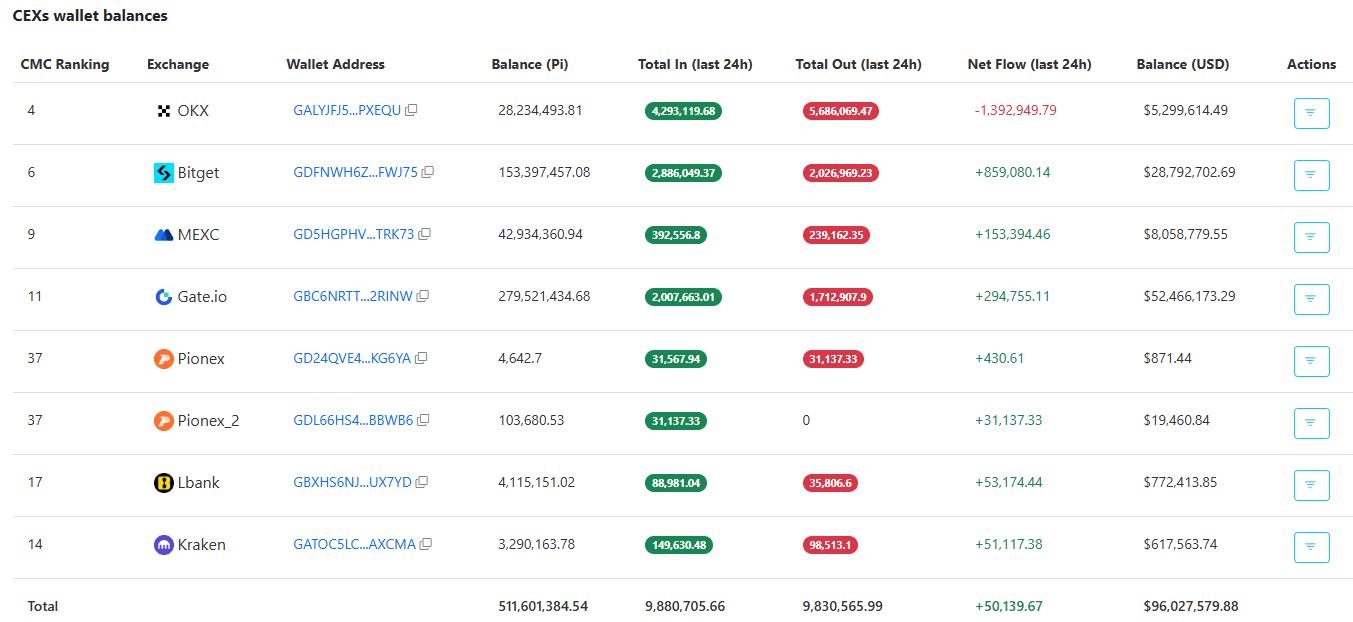Select the OKX exchange logo
Image resolution: width=1353 pixels, height=622 pixels.
tap(162, 110)
